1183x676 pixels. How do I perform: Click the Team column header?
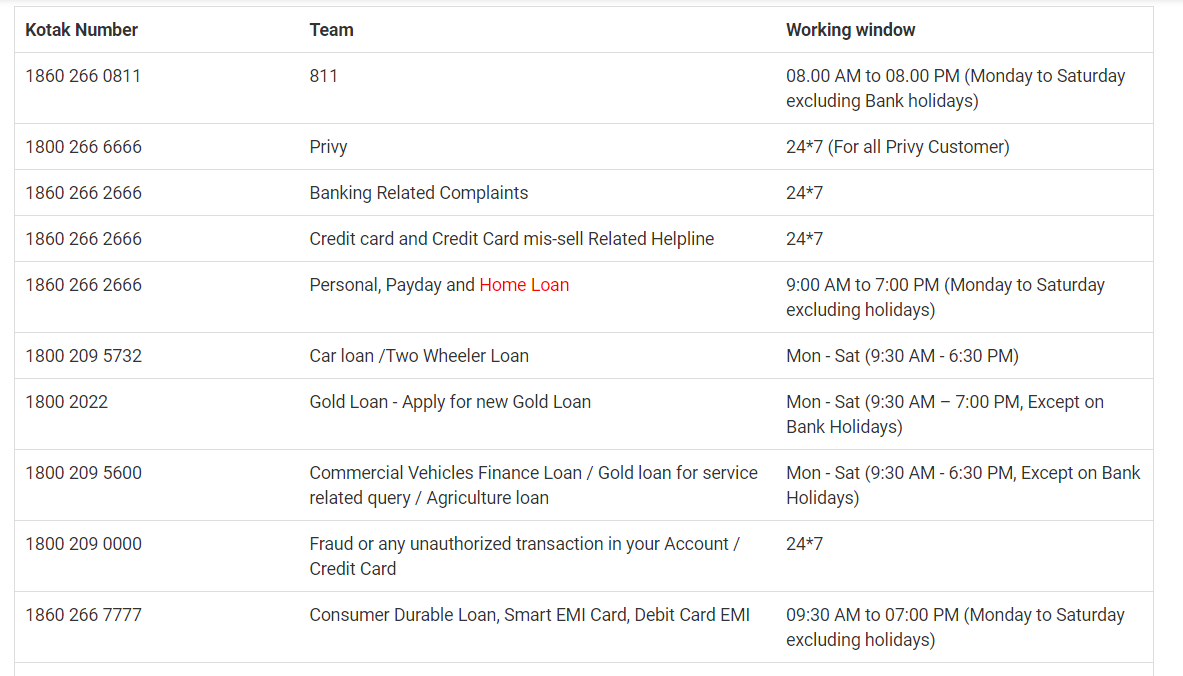click(x=331, y=30)
